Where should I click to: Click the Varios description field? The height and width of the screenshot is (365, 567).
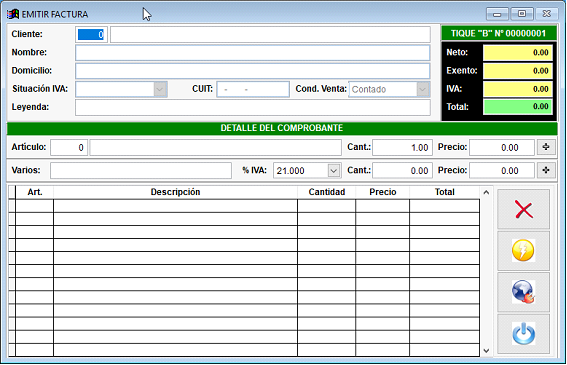141,170
